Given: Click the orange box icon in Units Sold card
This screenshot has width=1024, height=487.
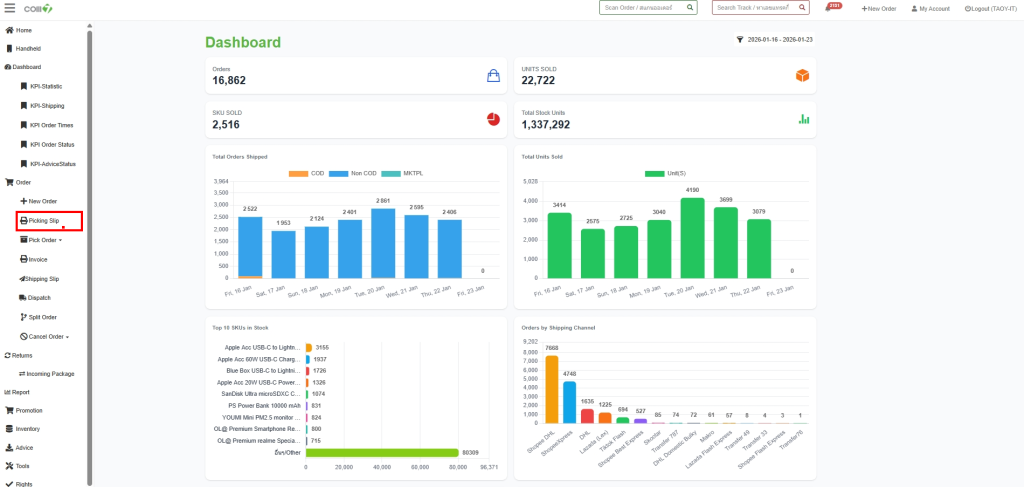Looking at the screenshot, I should (802, 76).
